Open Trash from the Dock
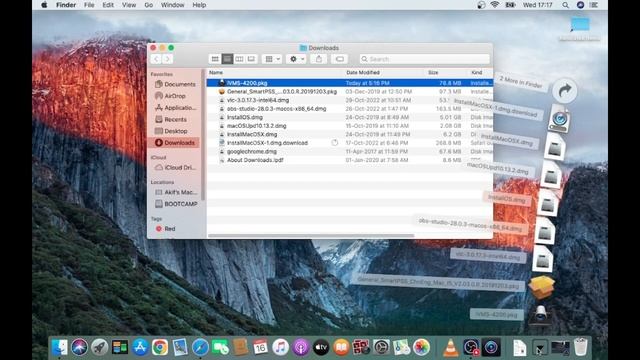Viewport: 640px width, 360px height. click(x=580, y=347)
